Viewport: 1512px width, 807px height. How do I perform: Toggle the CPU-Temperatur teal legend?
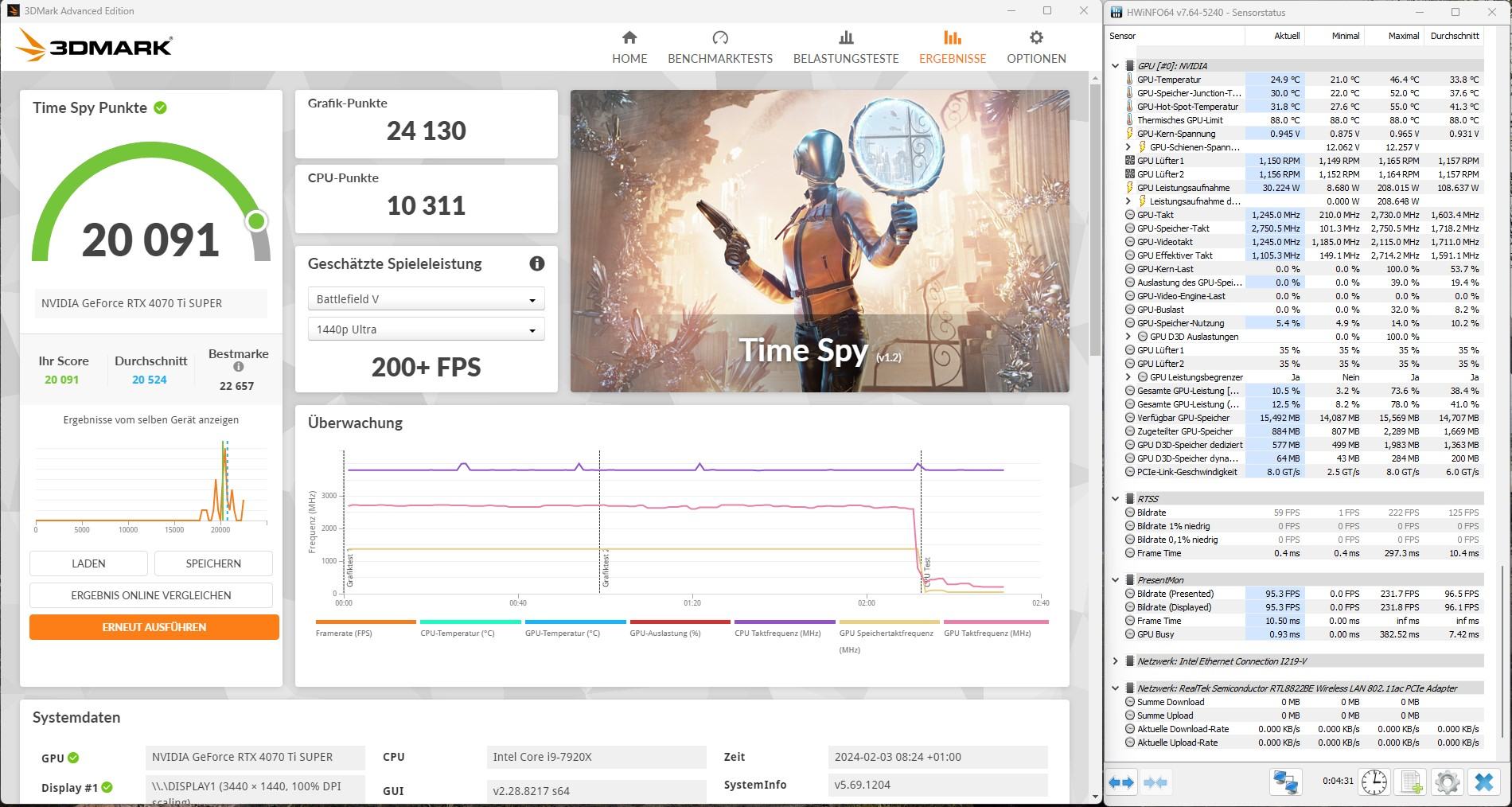pyautogui.click(x=470, y=629)
